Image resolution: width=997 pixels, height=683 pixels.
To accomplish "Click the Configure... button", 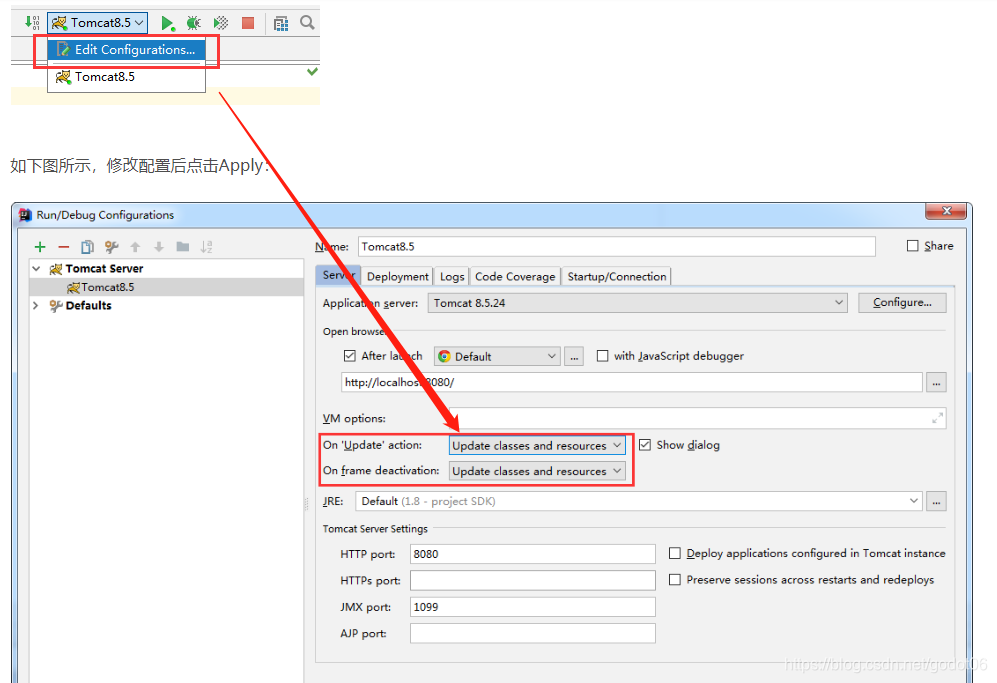I will (x=902, y=303).
